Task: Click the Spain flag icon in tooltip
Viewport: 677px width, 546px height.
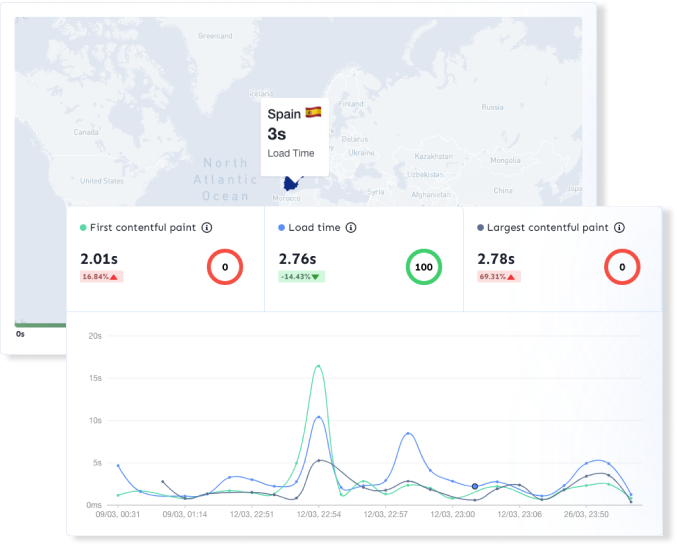Action: [x=313, y=113]
